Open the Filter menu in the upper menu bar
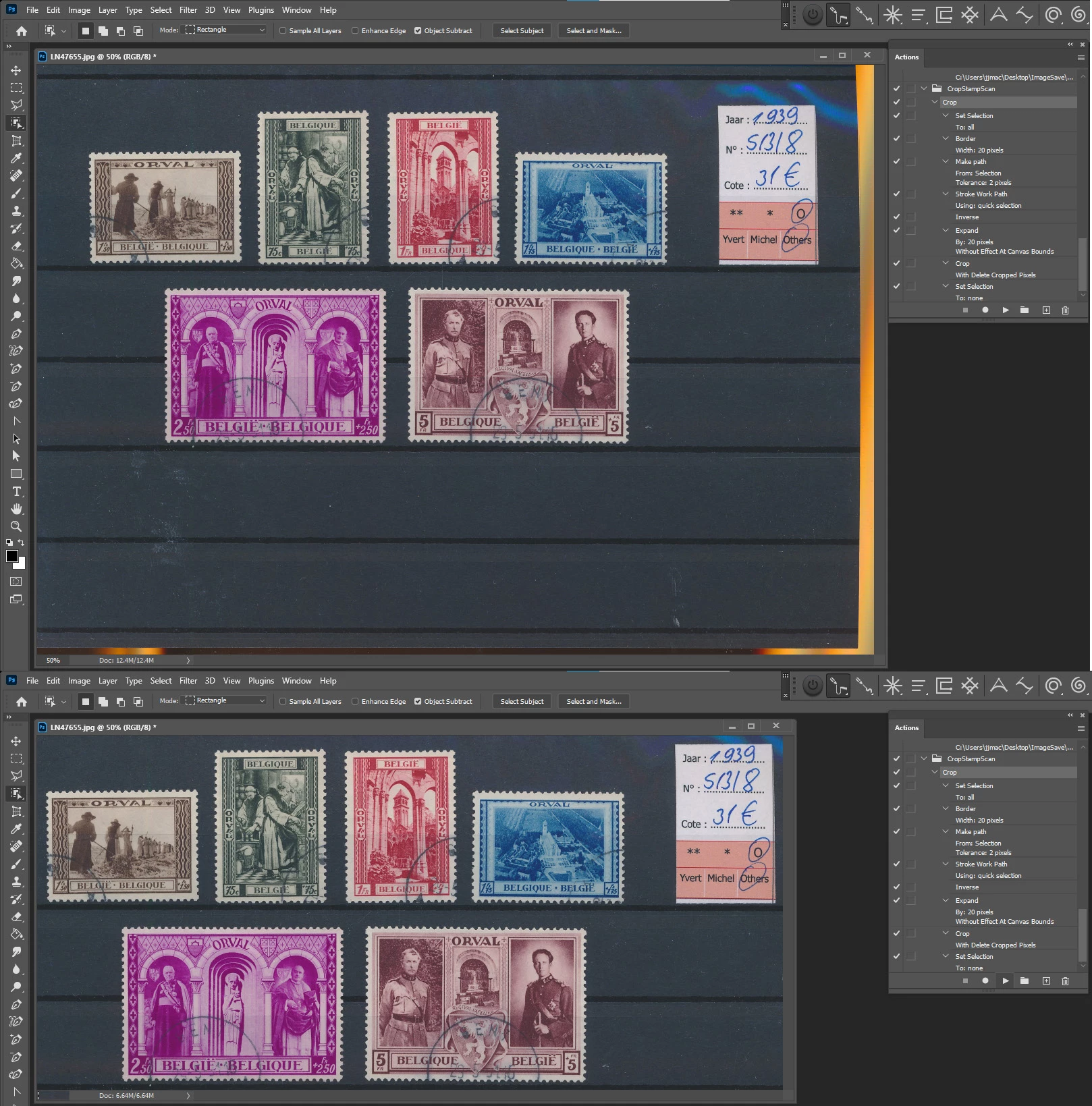Viewport: 1092px width, 1106px height. (x=188, y=10)
